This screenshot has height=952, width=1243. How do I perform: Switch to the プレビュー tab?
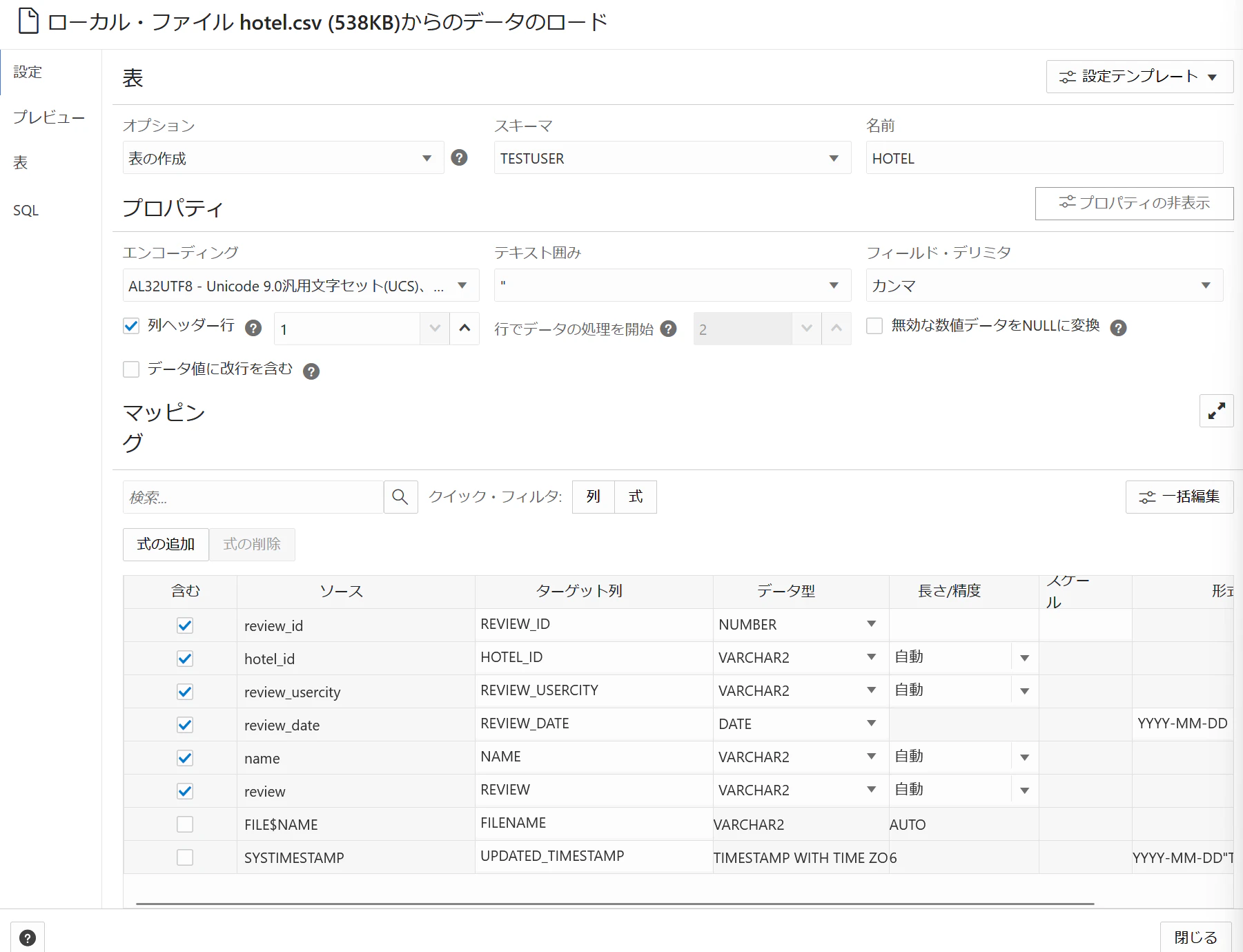point(49,117)
